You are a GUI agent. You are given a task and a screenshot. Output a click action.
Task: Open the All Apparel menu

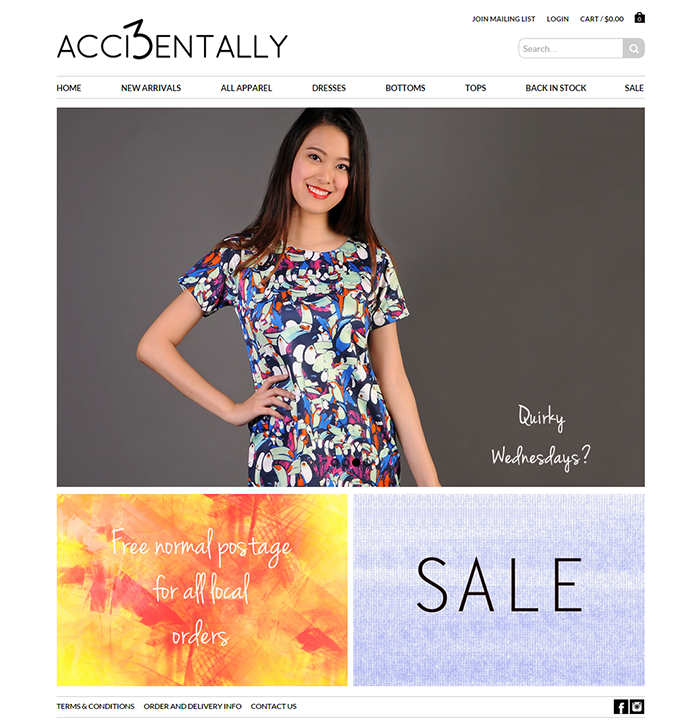[x=246, y=88]
